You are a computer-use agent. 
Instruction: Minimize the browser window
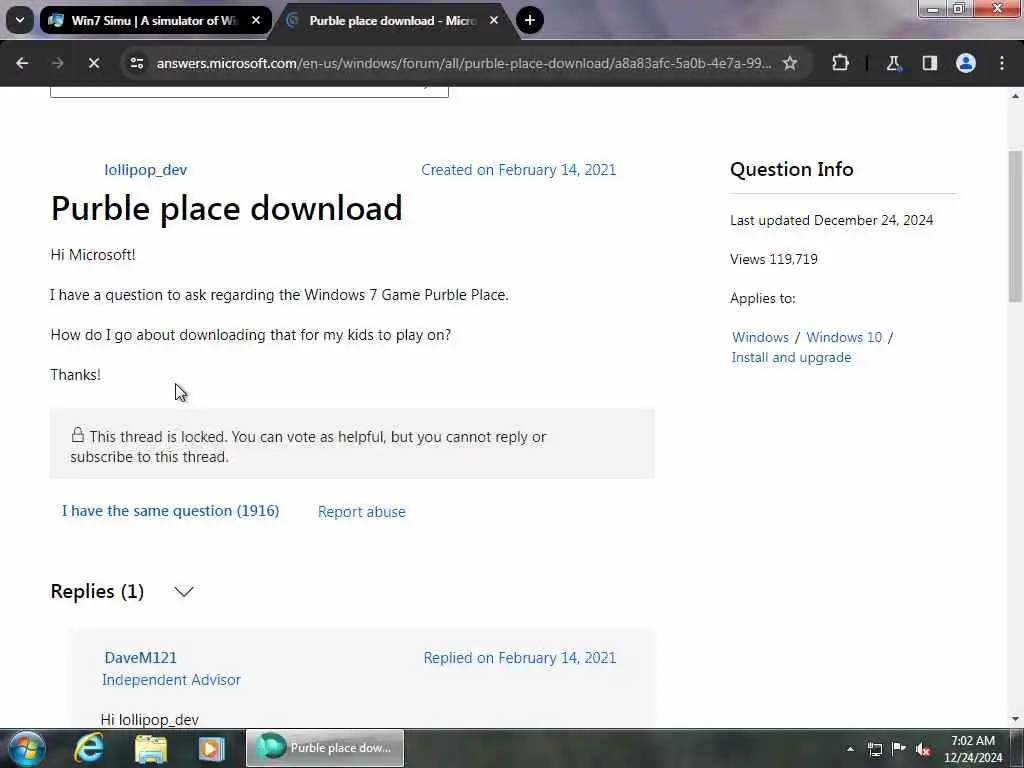(933, 8)
